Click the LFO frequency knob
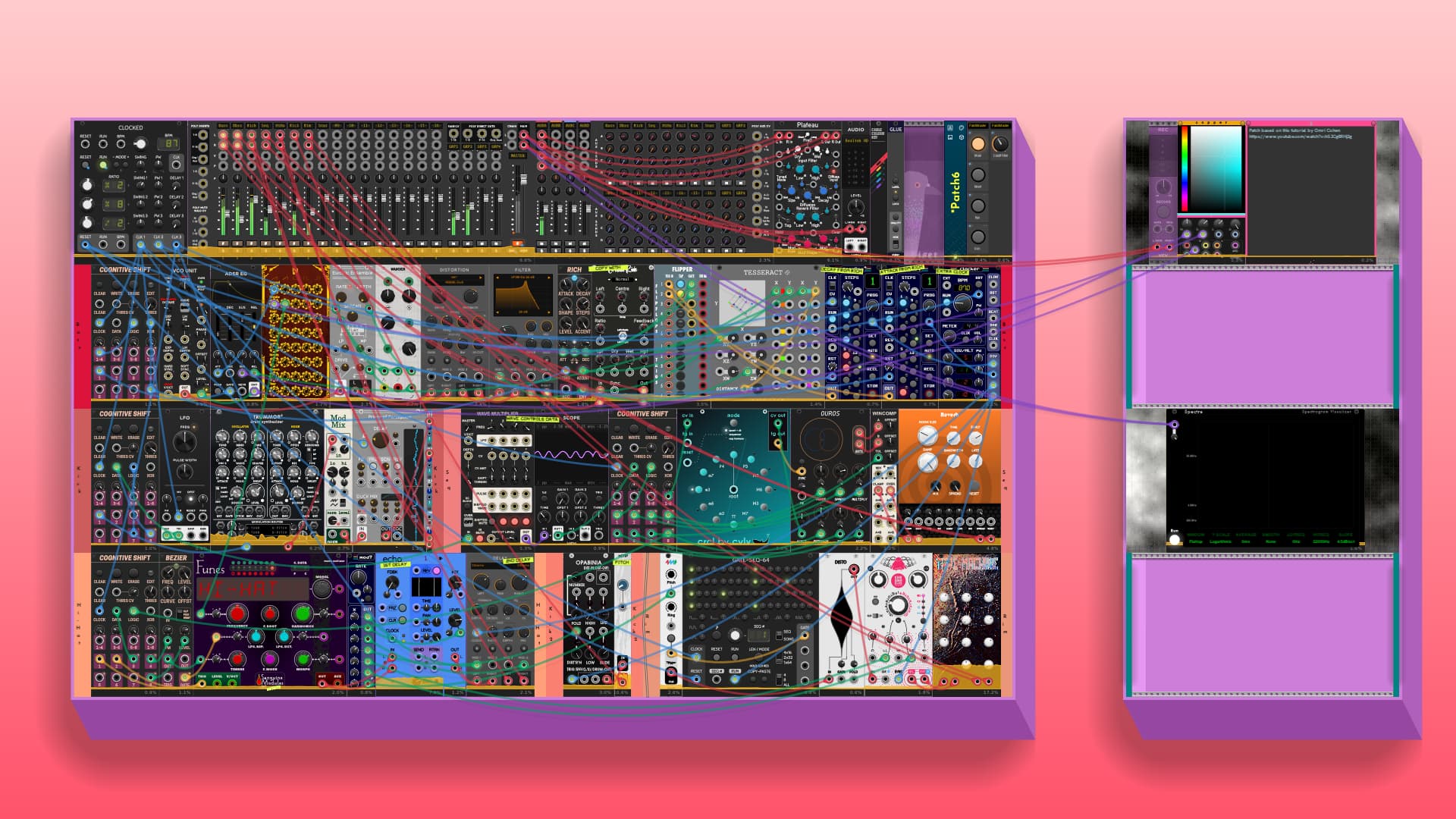1456x819 pixels. 184,441
